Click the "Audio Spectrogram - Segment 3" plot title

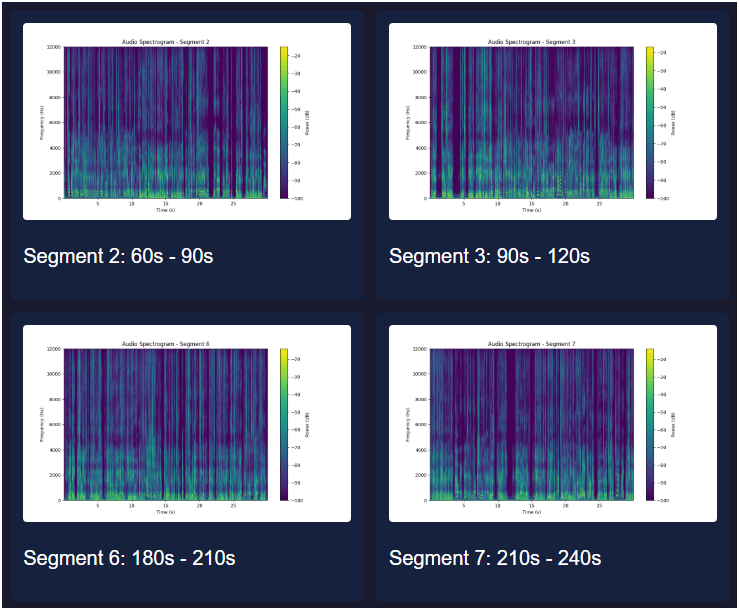(532, 42)
